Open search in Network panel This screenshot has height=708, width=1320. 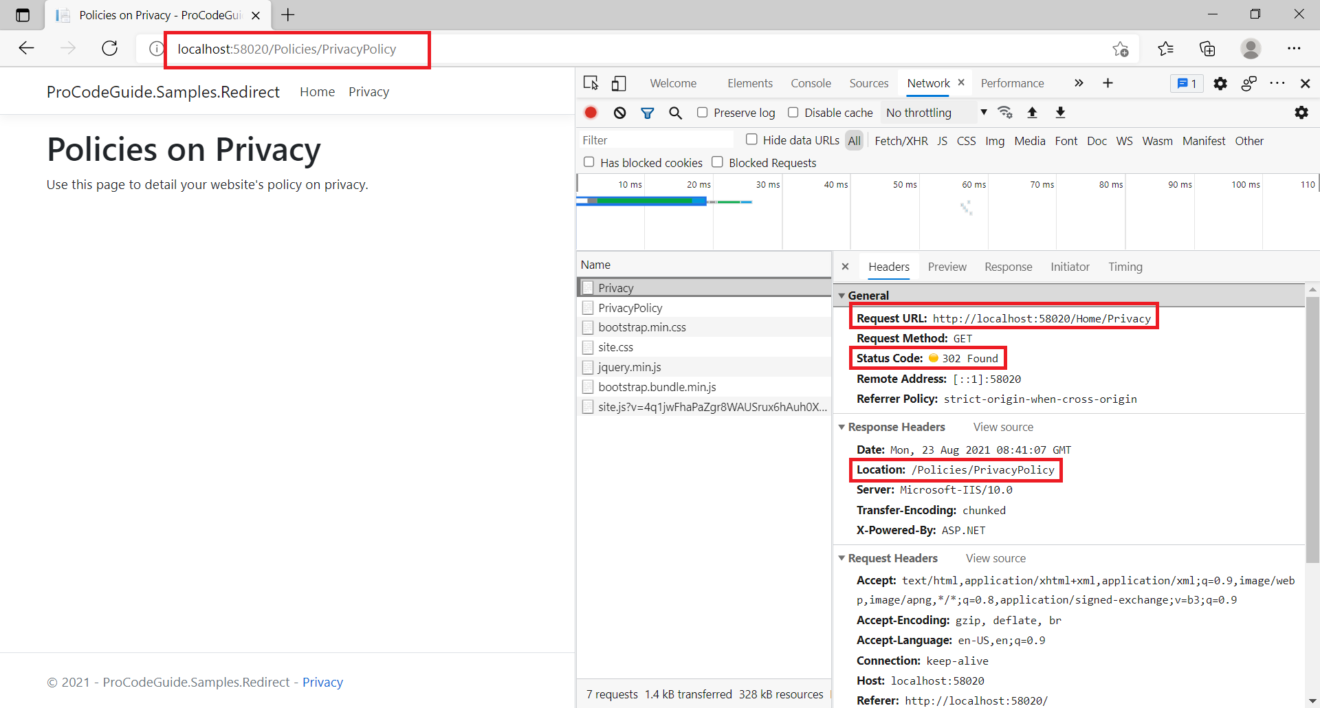[x=675, y=112]
